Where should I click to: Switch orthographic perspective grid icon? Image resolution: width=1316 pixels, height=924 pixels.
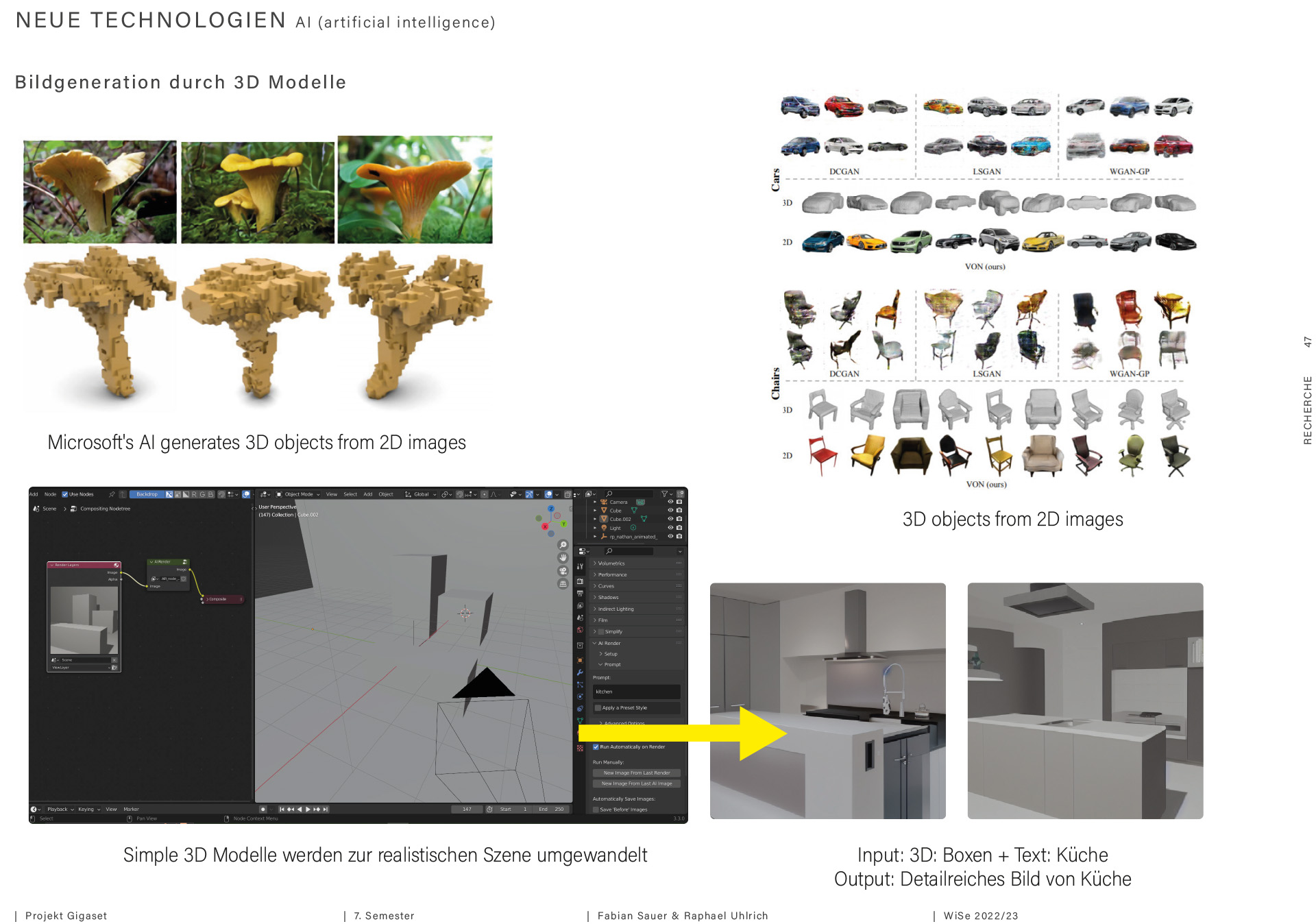coord(563,584)
